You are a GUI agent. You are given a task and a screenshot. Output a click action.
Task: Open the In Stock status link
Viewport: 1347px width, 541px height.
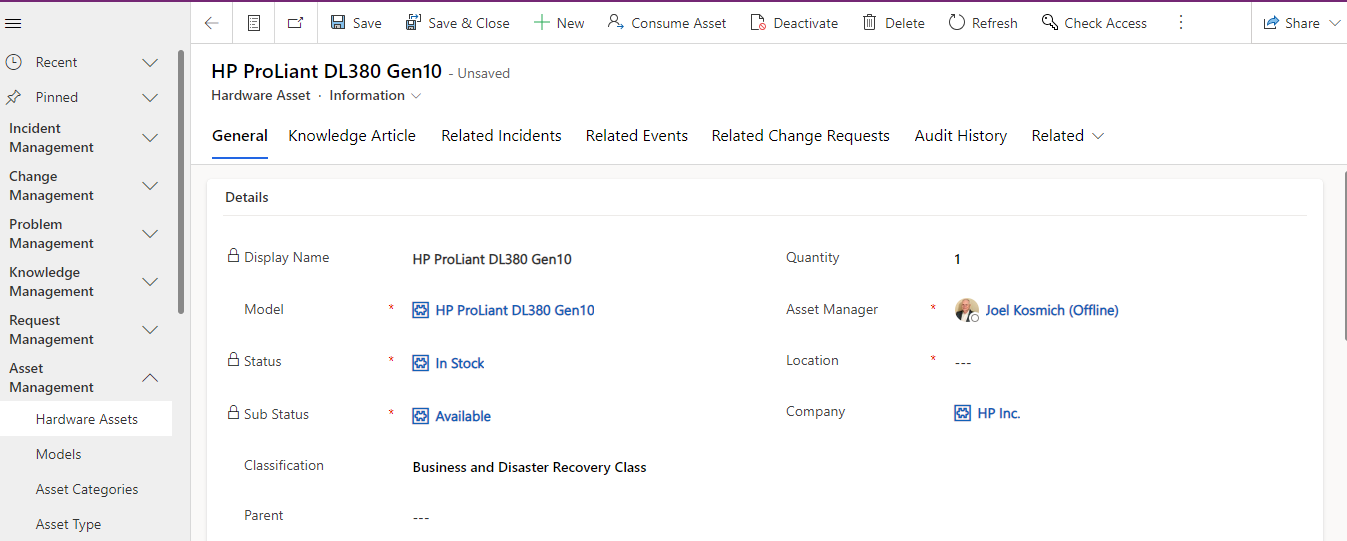click(460, 363)
